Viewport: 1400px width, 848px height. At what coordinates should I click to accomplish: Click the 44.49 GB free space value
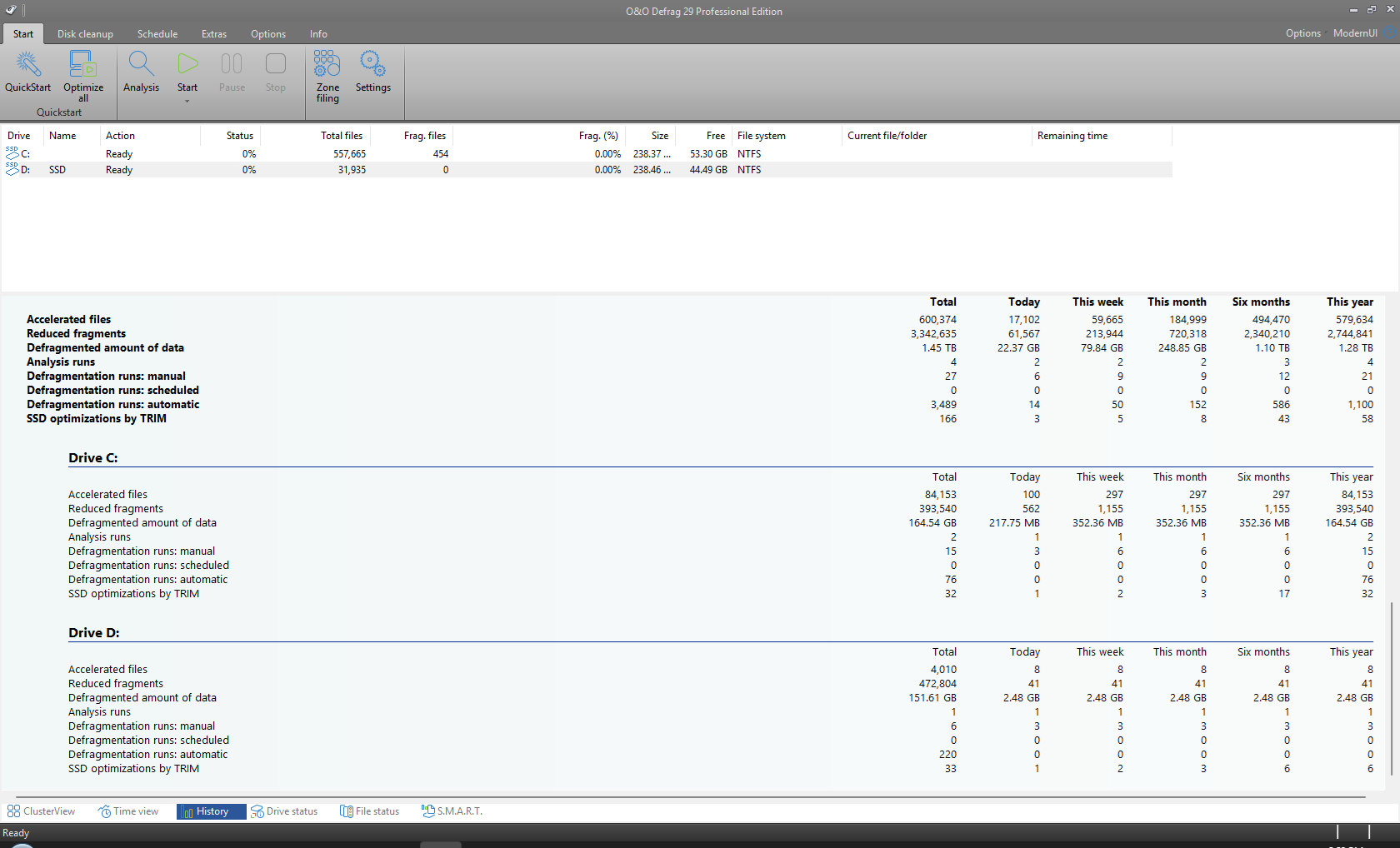coord(708,170)
